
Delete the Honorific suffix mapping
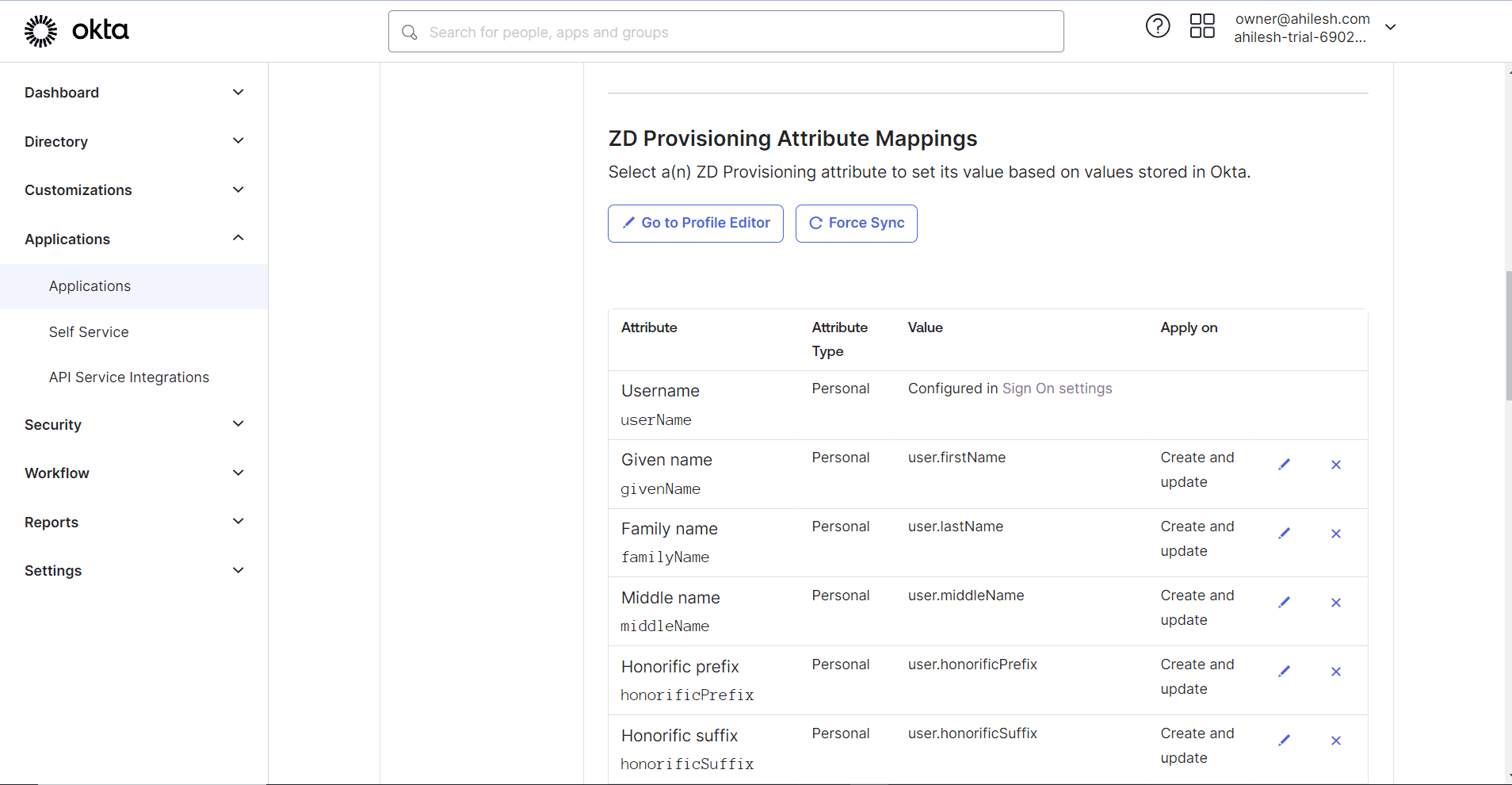coord(1335,741)
